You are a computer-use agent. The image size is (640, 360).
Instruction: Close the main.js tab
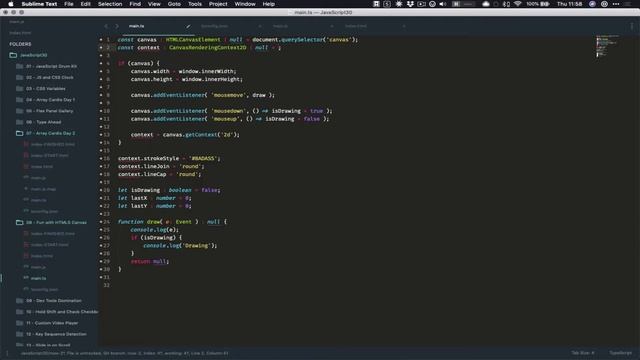click(332, 26)
